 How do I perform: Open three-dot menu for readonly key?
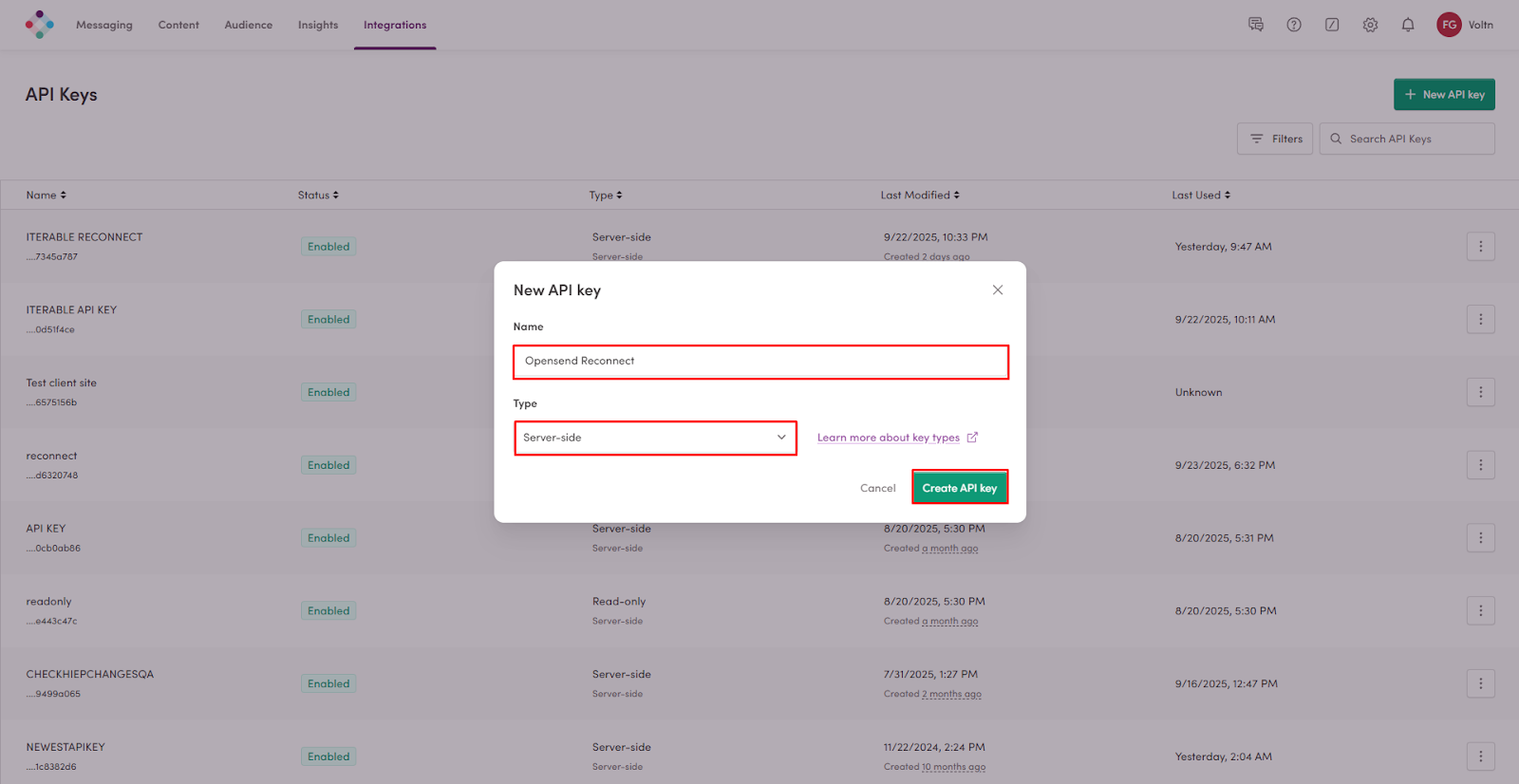click(x=1480, y=611)
